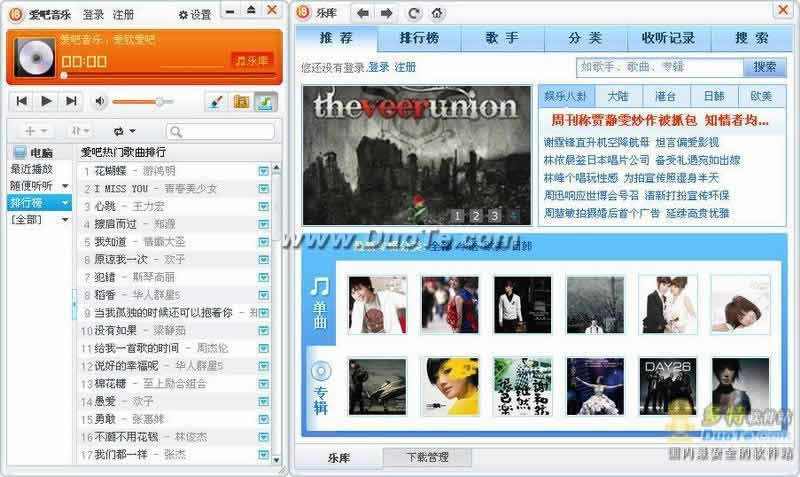Viewport: 800px width, 477px height.
Task: Open the add (+) dropdown in playlist toolbar
Action: click(36, 132)
